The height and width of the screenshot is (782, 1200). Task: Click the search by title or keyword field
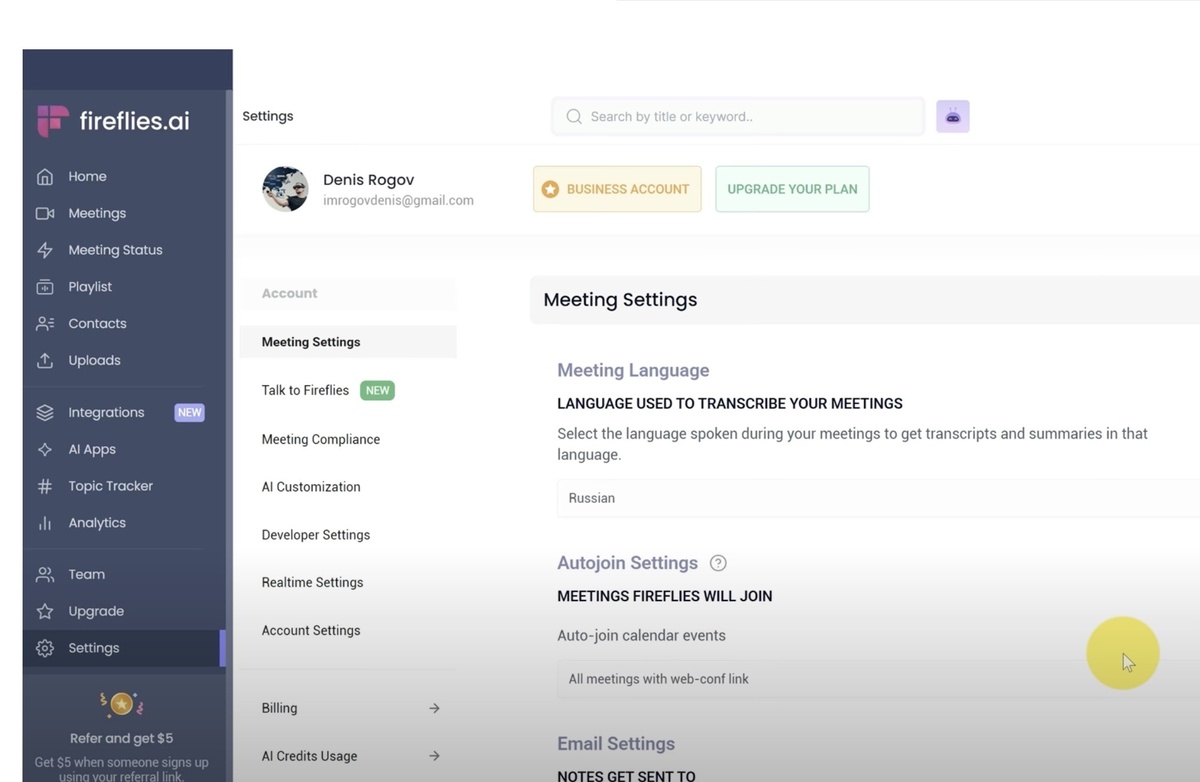pyautogui.click(x=738, y=117)
